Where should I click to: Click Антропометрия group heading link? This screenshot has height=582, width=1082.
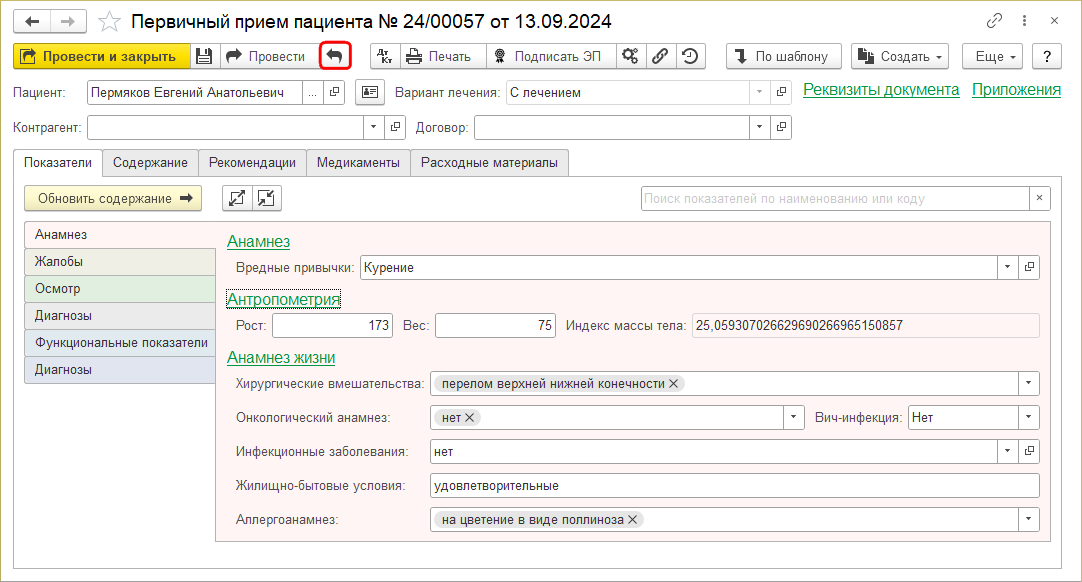coord(284,299)
